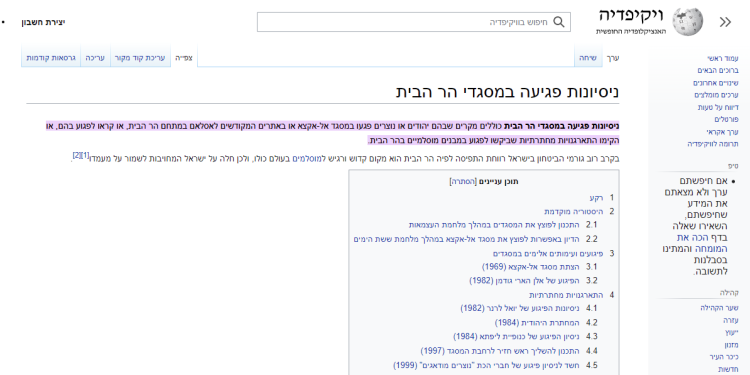Open מזנון sidebar link

[x=731, y=345]
